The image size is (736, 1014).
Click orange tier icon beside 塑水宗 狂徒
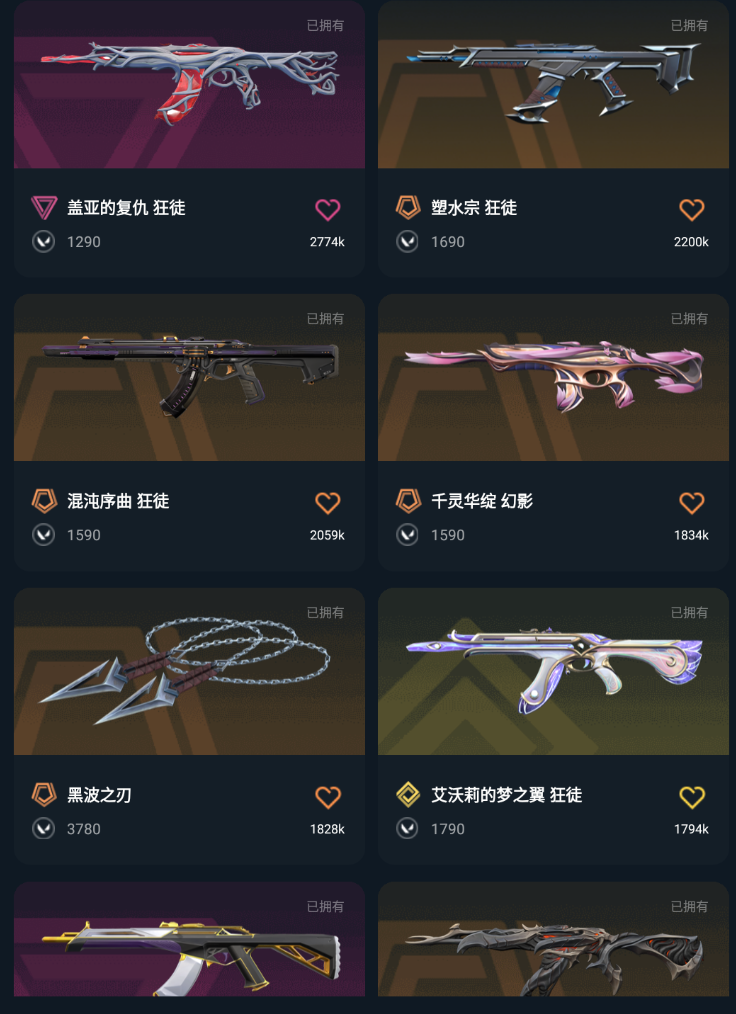pyautogui.click(x=408, y=208)
